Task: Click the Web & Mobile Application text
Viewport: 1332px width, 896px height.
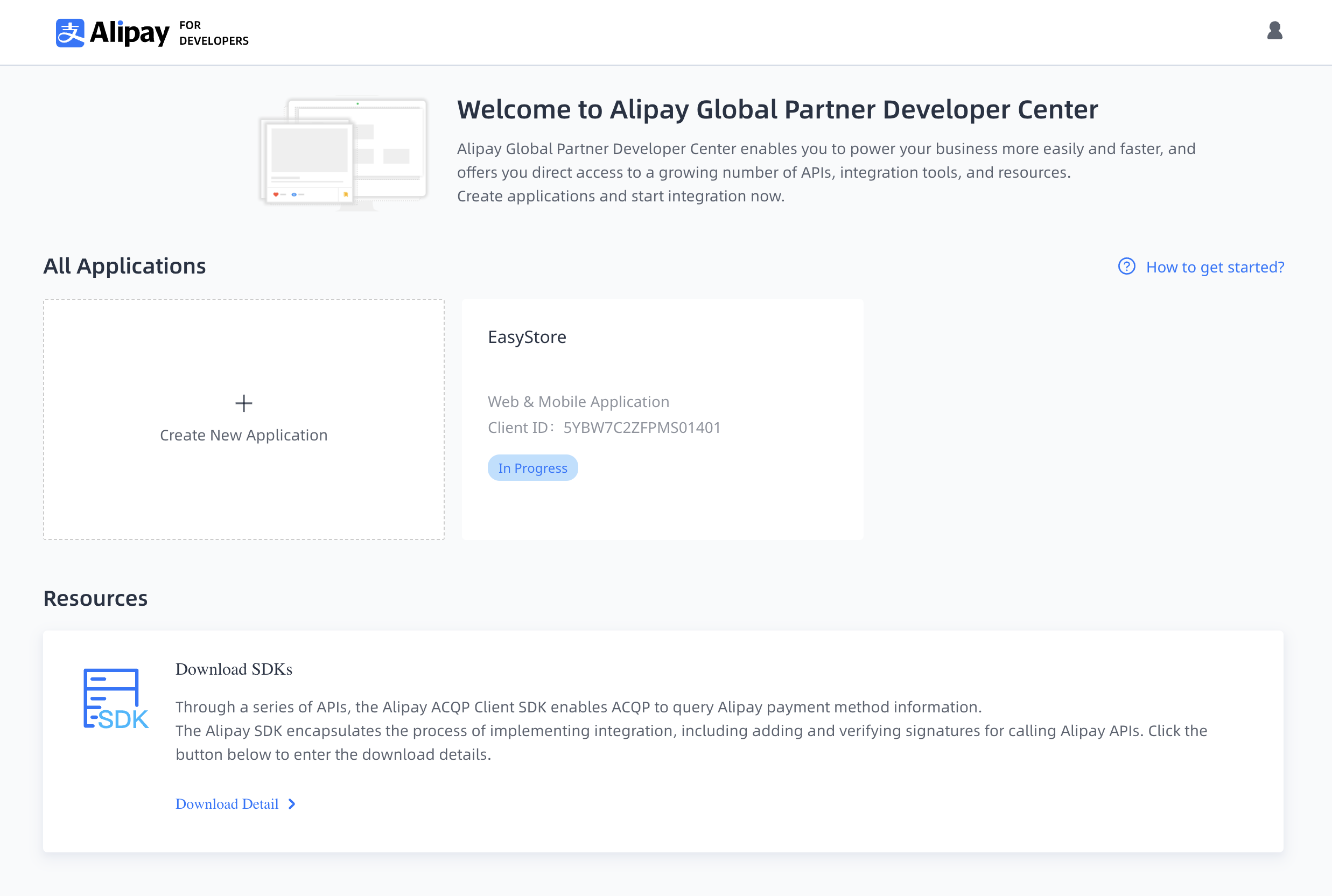Action: click(578, 402)
